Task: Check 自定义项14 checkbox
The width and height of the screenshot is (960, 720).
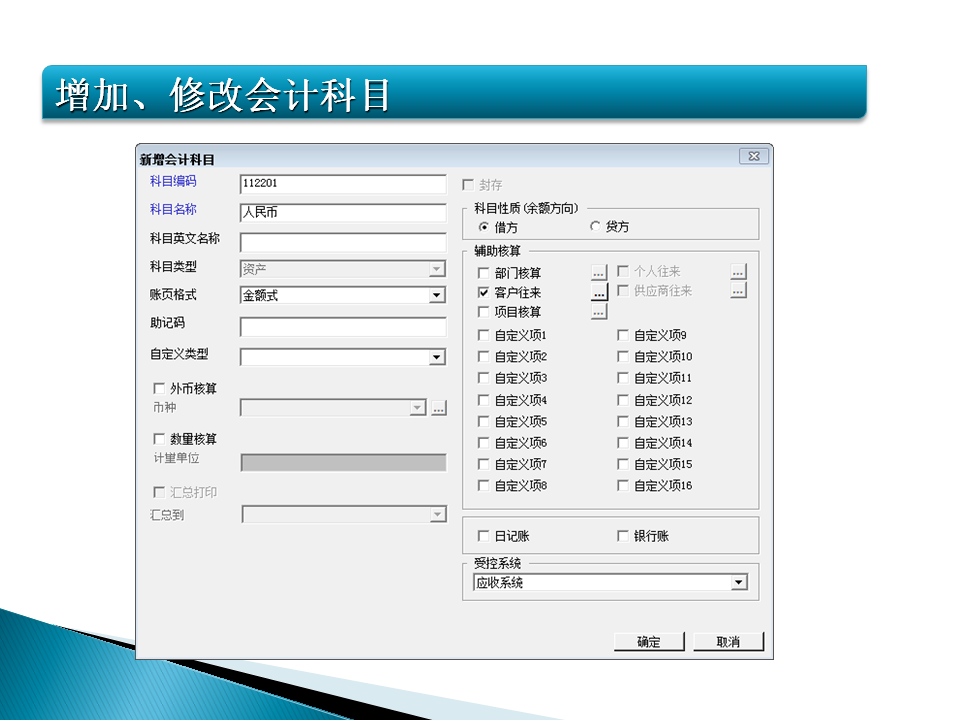Action: 623,443
